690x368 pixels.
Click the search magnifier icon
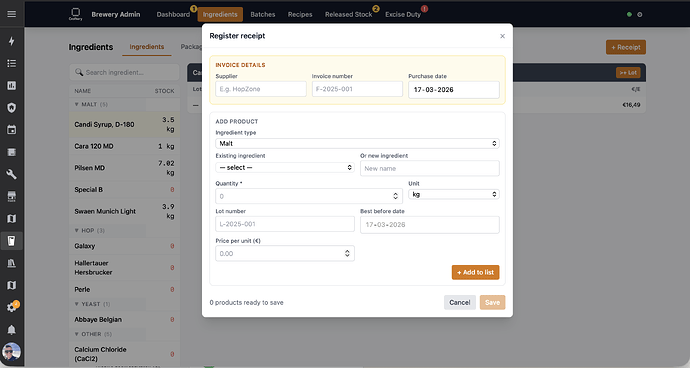(79, 72)
